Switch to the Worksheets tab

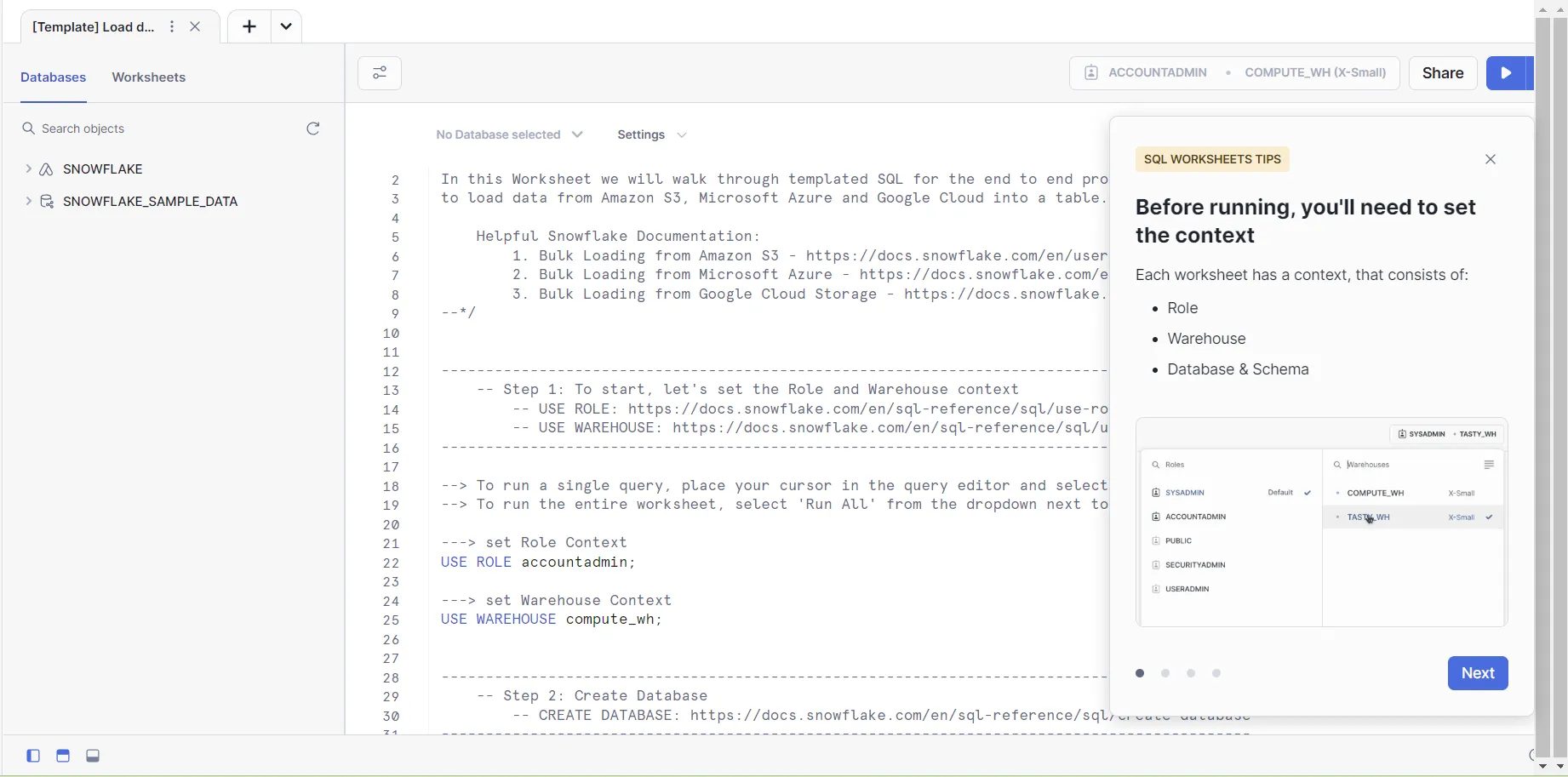pos(149,77)
